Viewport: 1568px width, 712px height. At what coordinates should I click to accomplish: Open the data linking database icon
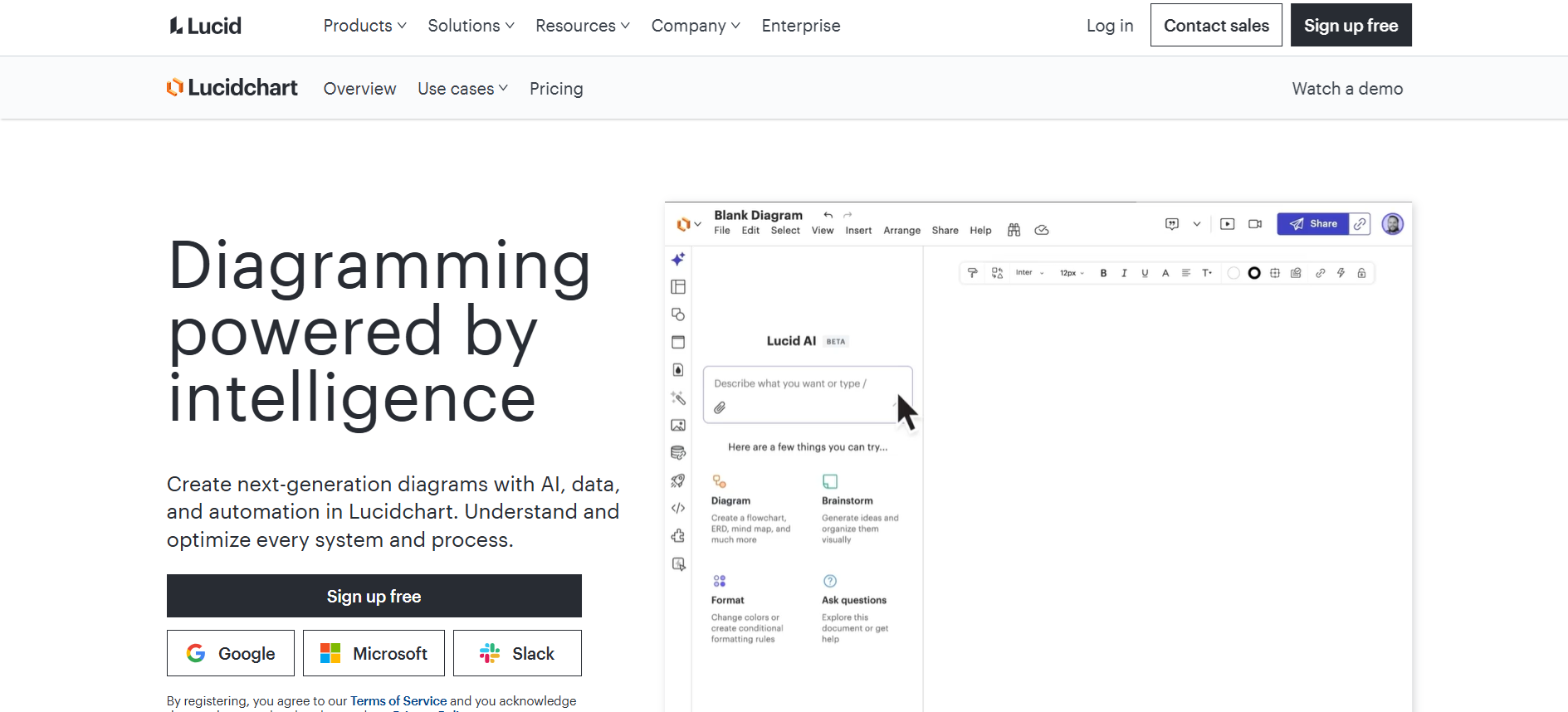click(x=678, y=453)
